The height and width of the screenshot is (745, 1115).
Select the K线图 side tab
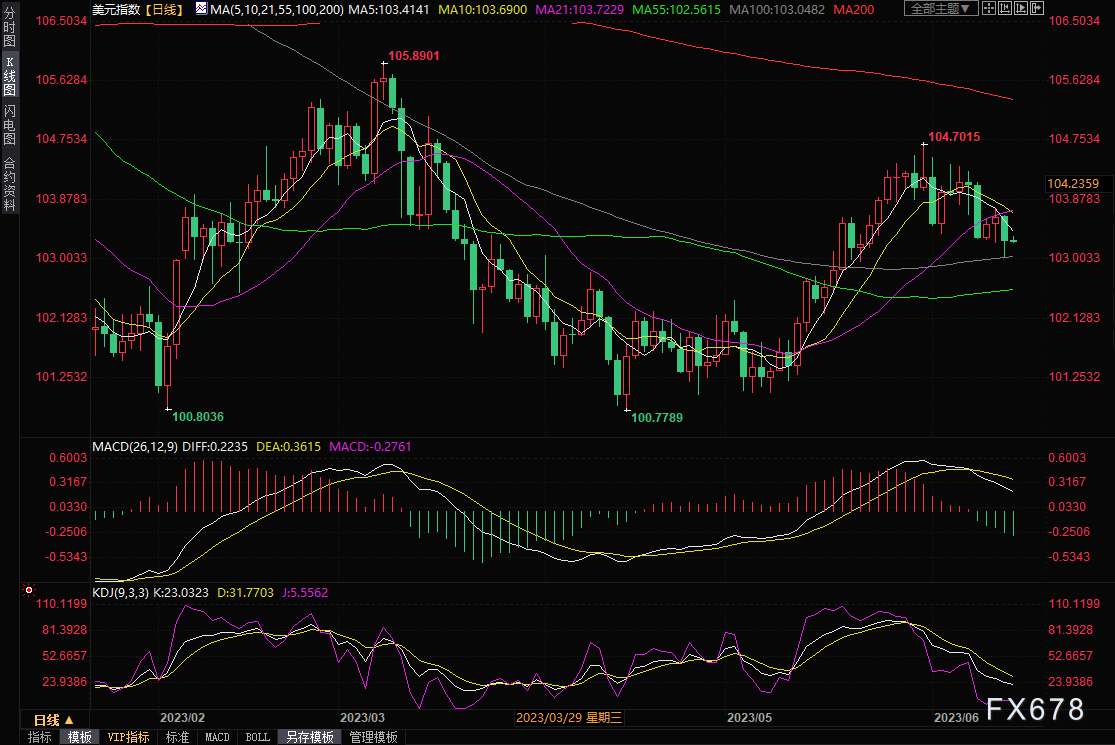(9, 76)
